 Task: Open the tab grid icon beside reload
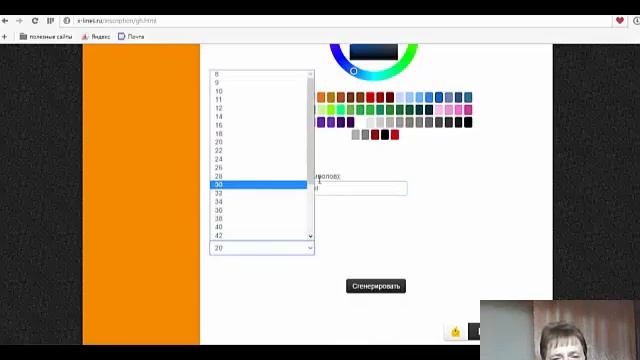pos(50,21)
